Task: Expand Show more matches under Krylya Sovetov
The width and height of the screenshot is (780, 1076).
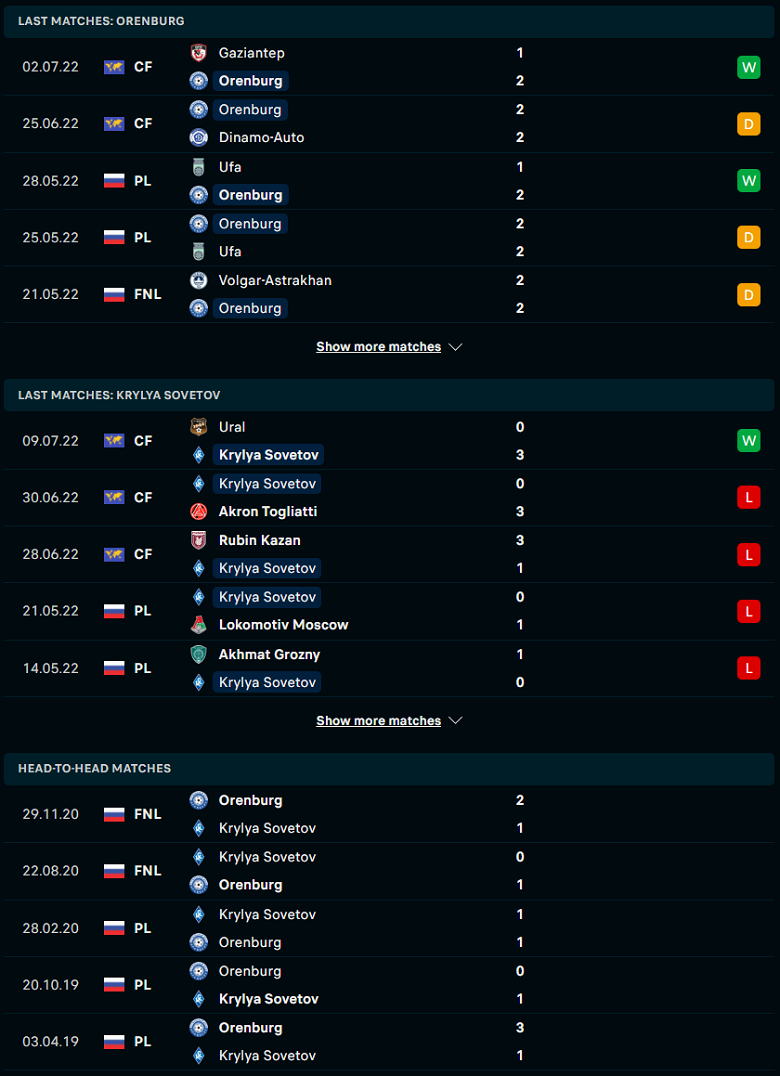Action: pos(379,721)
